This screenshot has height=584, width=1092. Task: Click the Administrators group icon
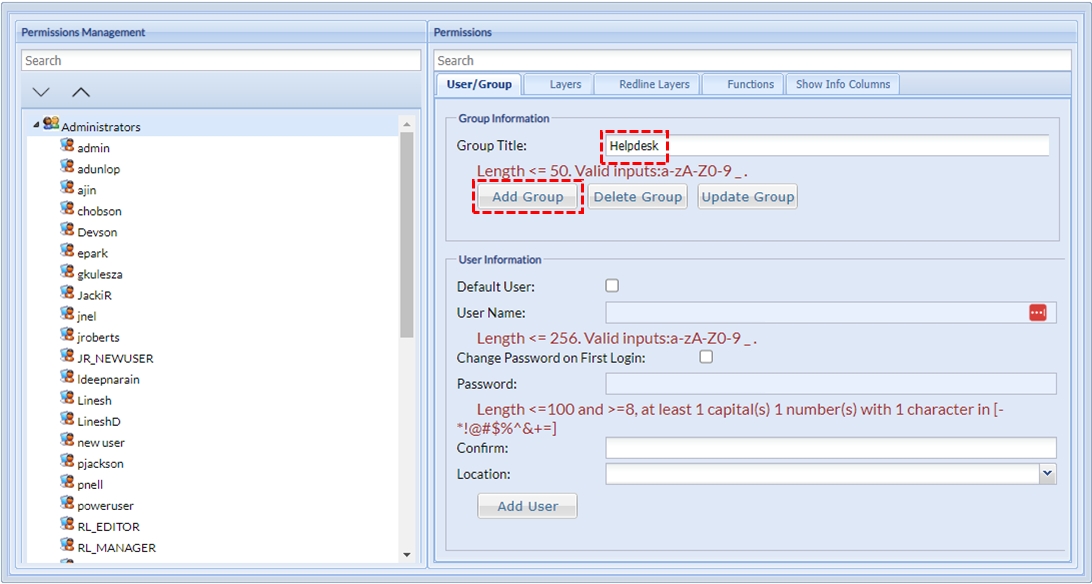50,125
